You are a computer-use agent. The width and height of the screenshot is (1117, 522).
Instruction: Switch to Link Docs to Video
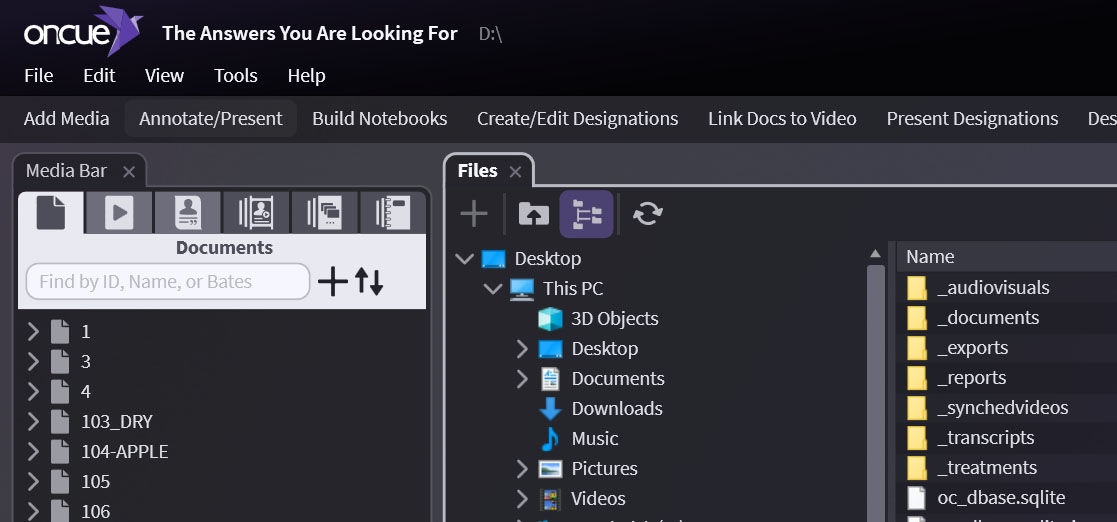coord(782,119)
